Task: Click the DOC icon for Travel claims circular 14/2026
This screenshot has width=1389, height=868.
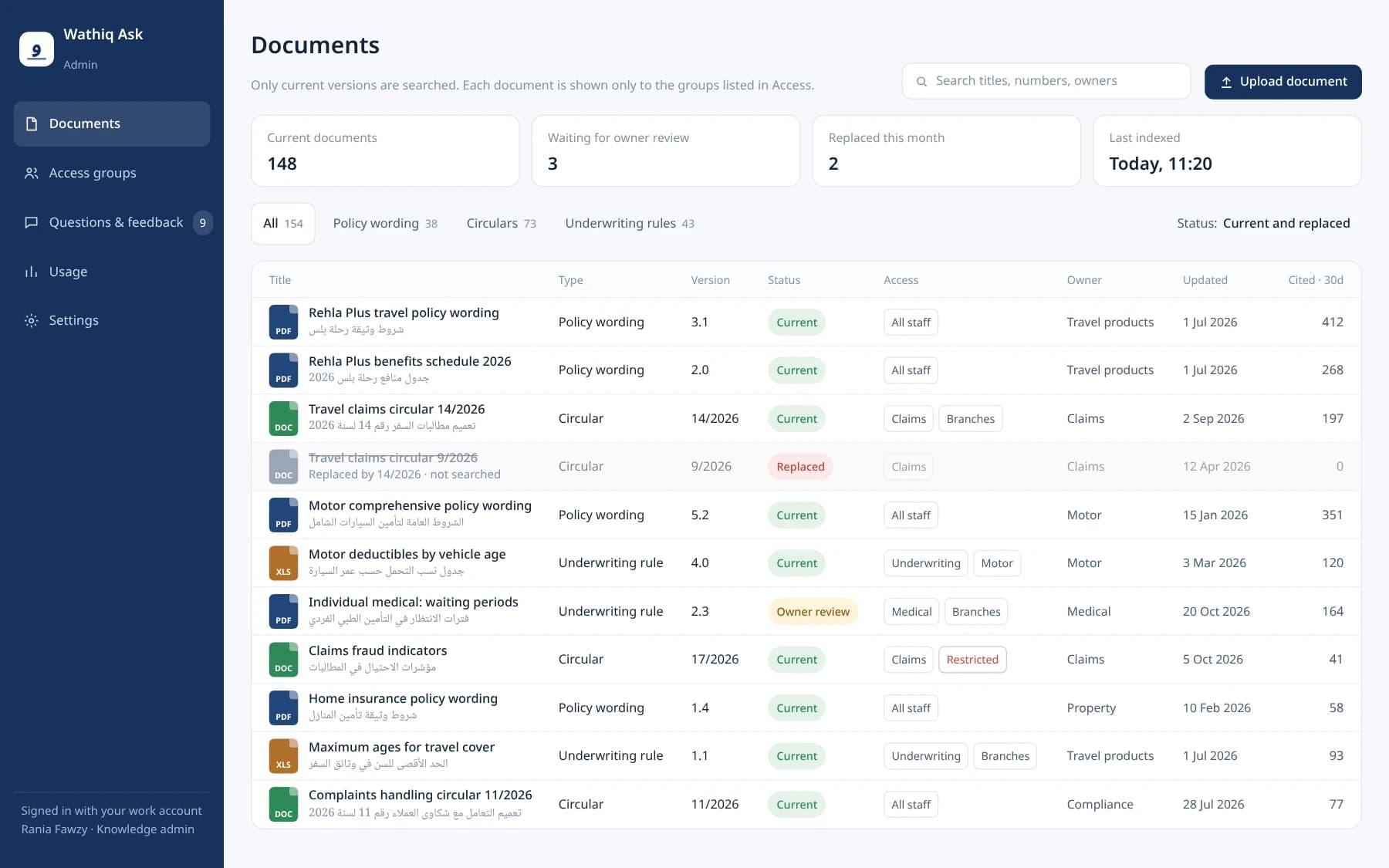Action: tap(283, 418)
